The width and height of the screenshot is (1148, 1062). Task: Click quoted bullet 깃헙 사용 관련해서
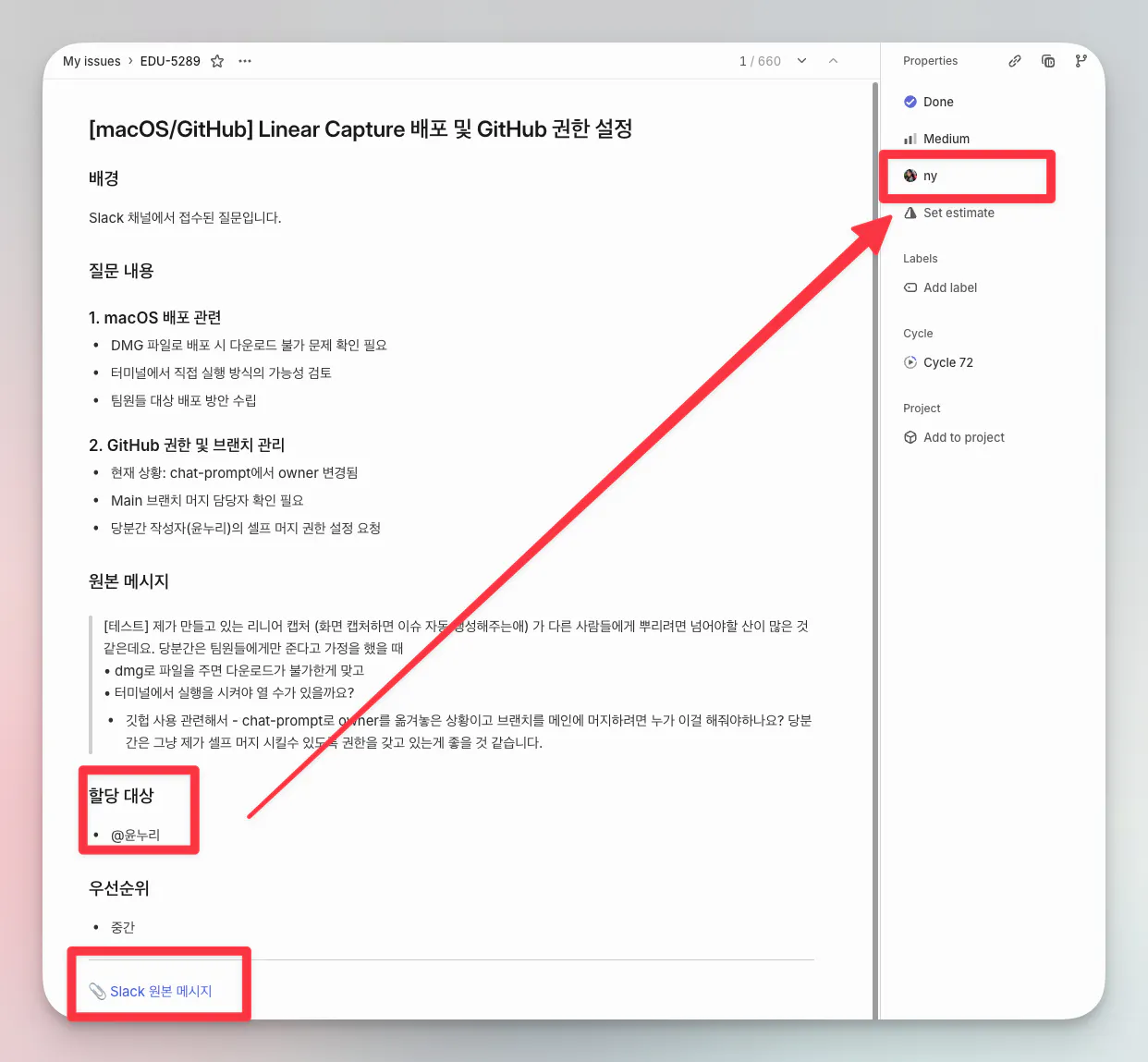(469, 732)
